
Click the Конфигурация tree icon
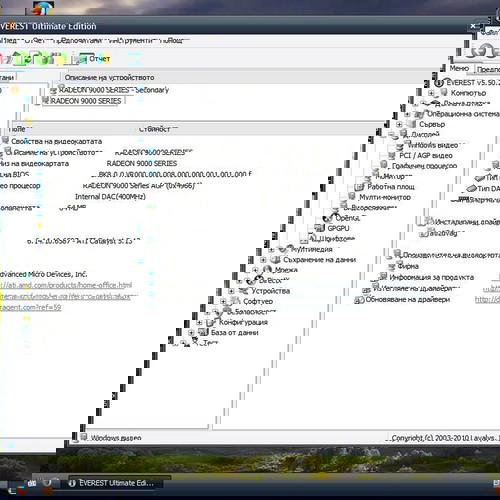pos(211,322)
